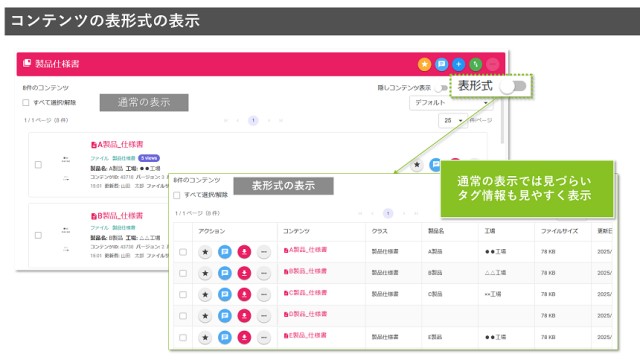Click page 1 in the table view pagination
This screenshot has height=360, width=640.
click(388, 213)
